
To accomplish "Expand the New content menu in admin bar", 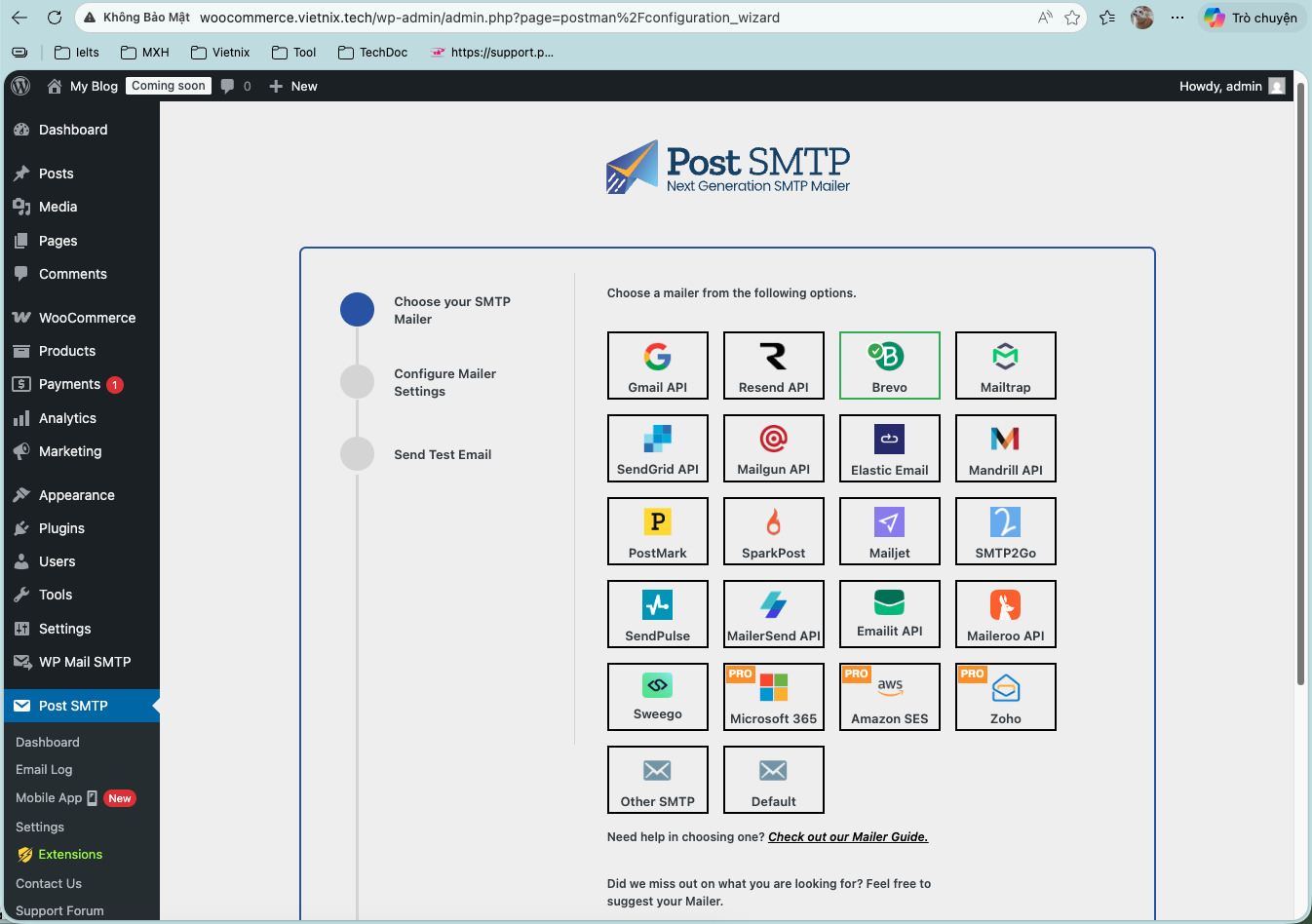I will pos(293,86).
